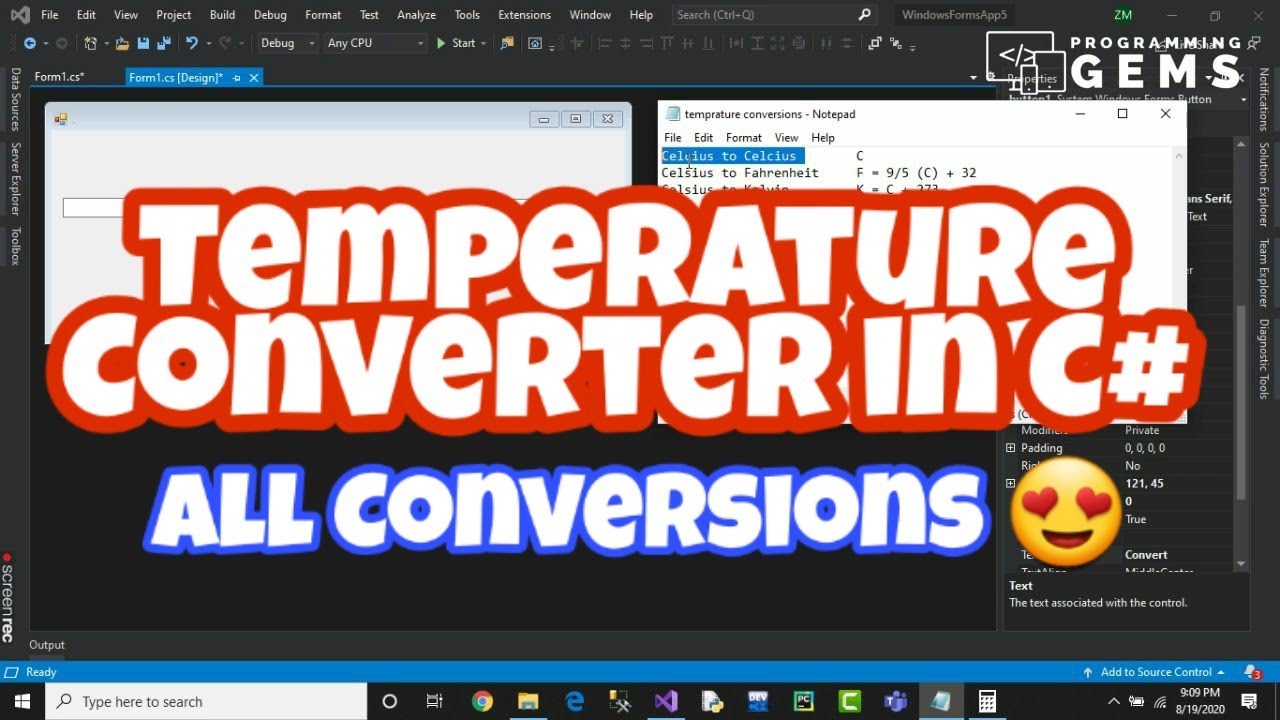Click the Windows Start button

click(22, 701)
